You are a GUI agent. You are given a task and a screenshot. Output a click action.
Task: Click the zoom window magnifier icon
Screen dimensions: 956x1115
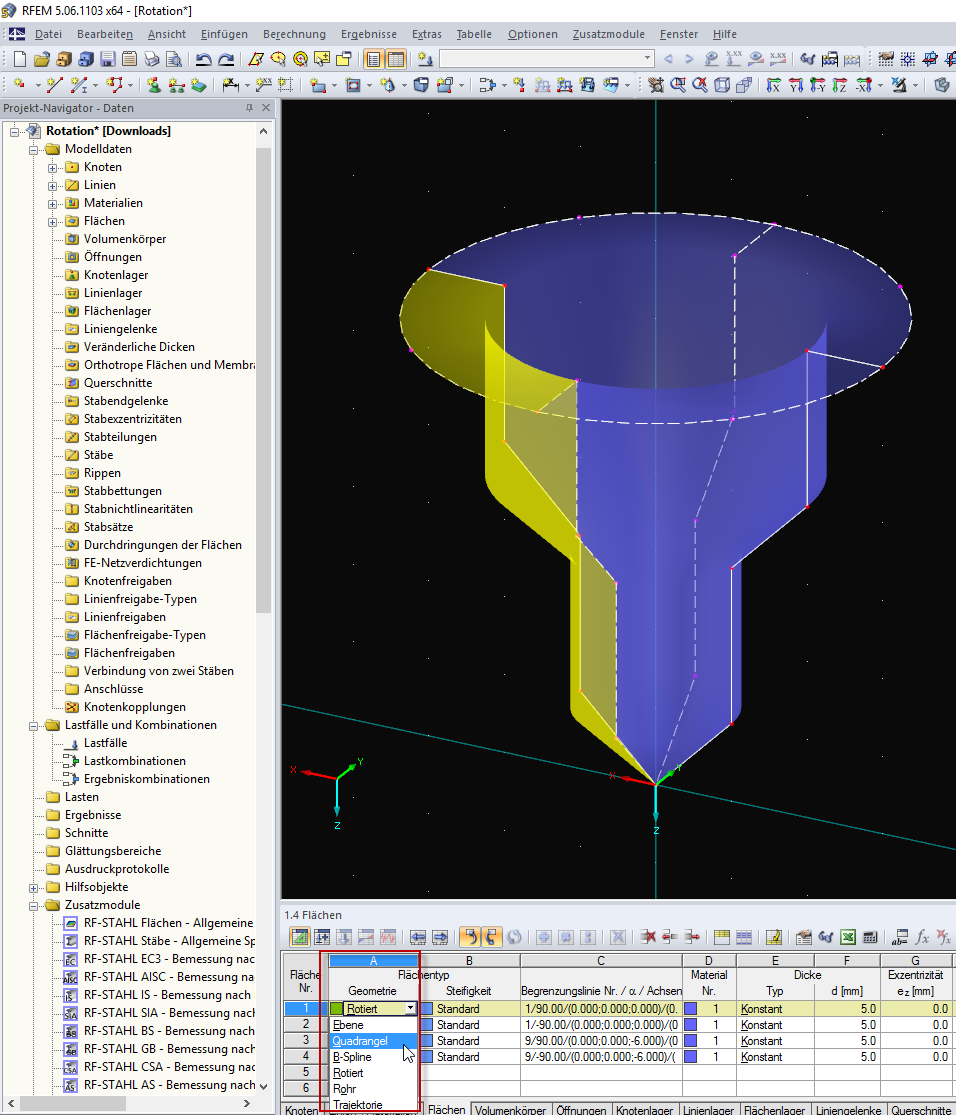click(678, 85)
